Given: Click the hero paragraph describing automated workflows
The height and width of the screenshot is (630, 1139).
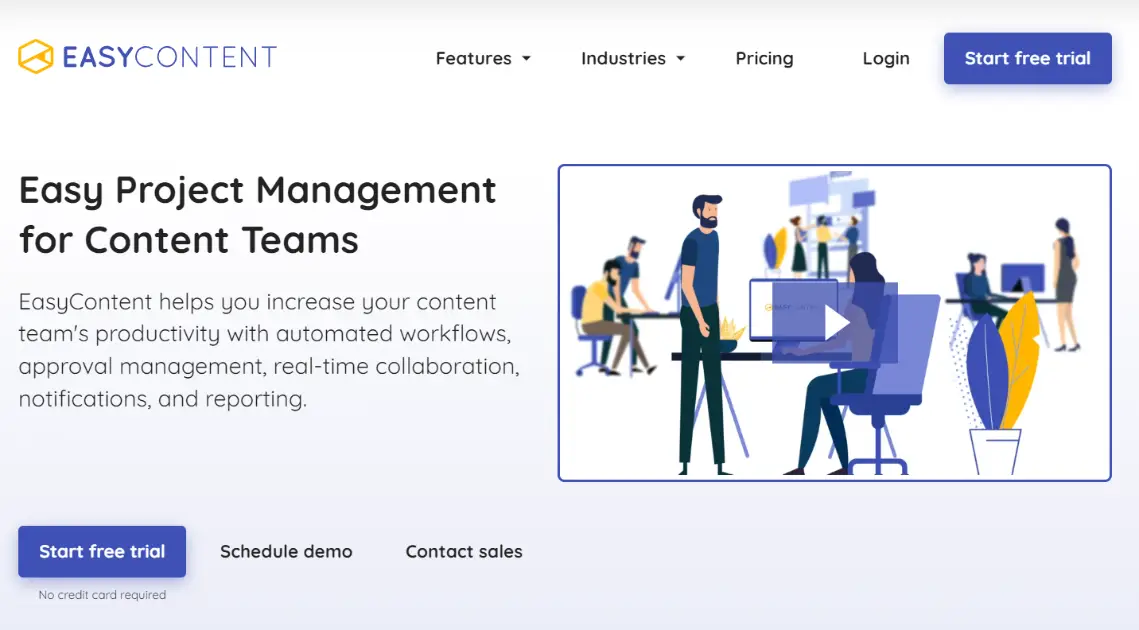Looking at the screenshot, I should 270,350.
